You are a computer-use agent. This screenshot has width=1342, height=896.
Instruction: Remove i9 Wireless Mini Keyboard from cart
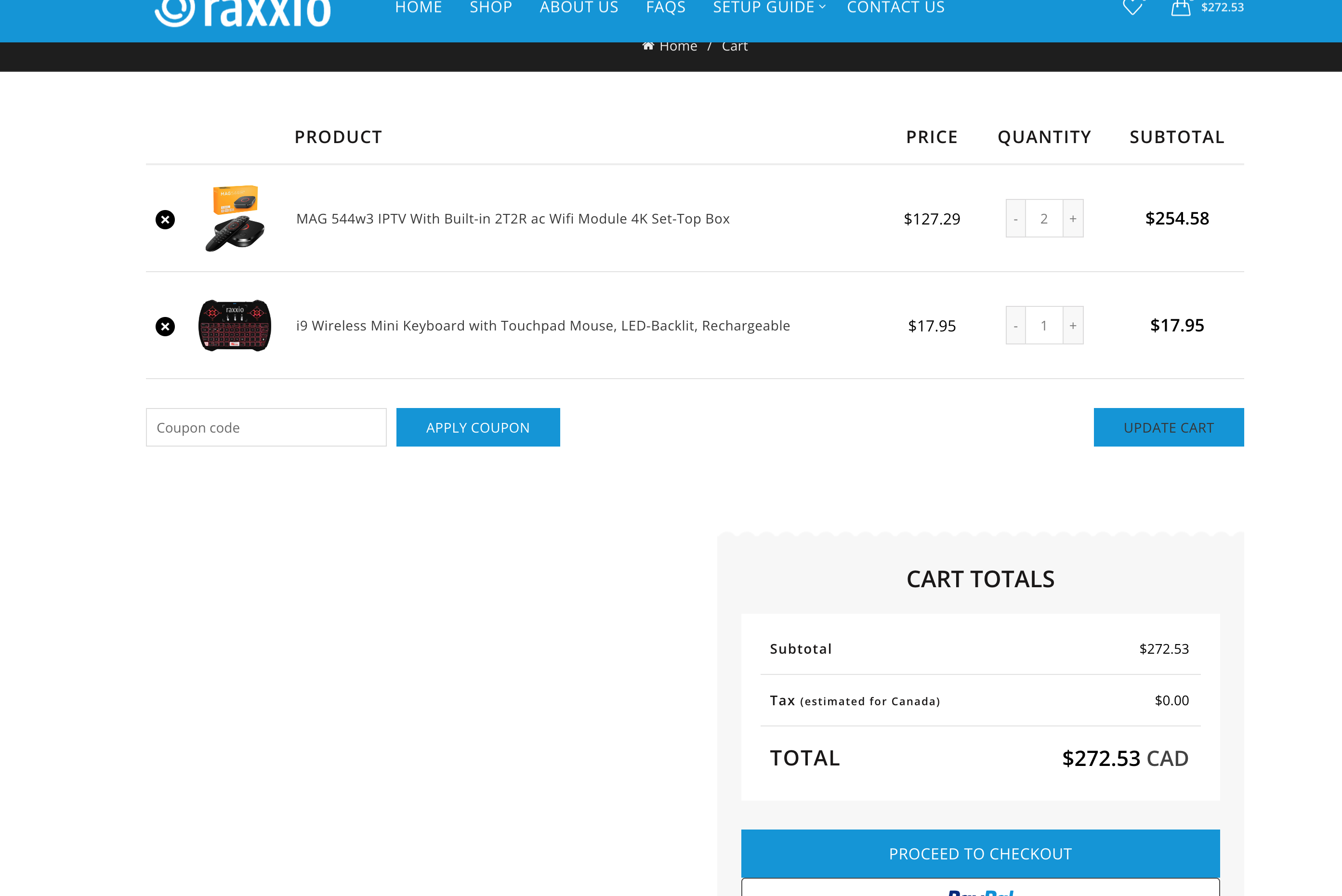(165, 326)
